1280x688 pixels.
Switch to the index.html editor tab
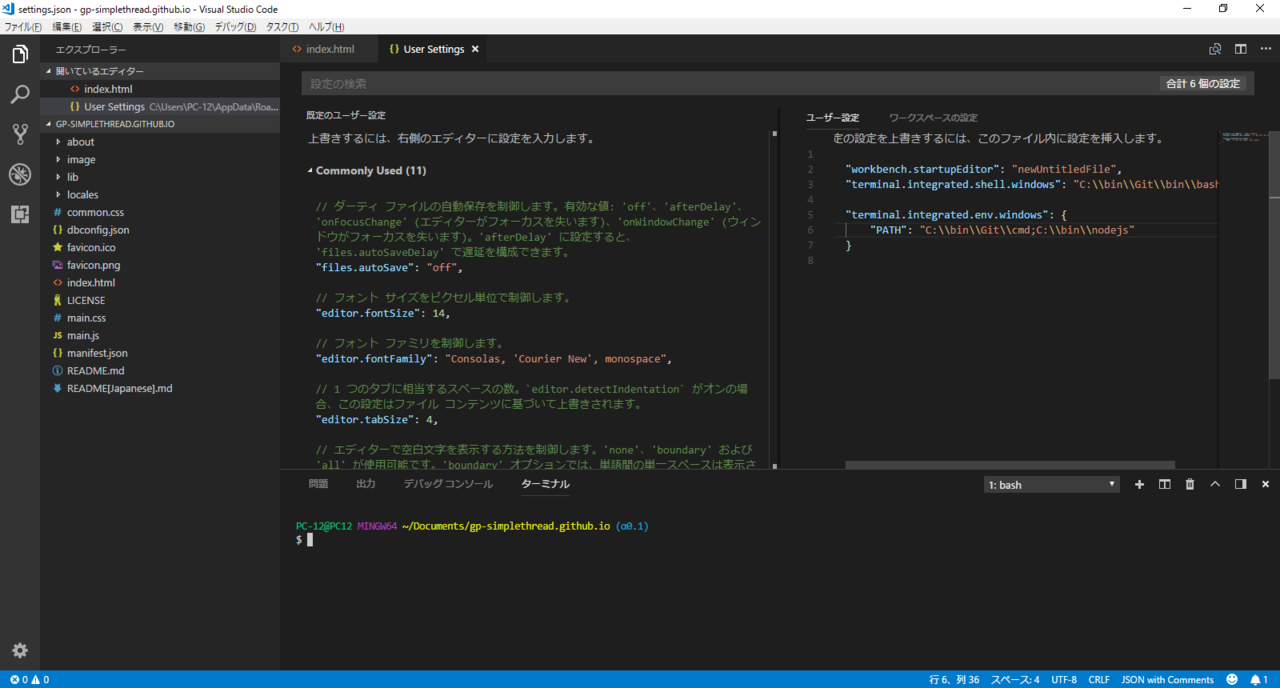(329, 49)
